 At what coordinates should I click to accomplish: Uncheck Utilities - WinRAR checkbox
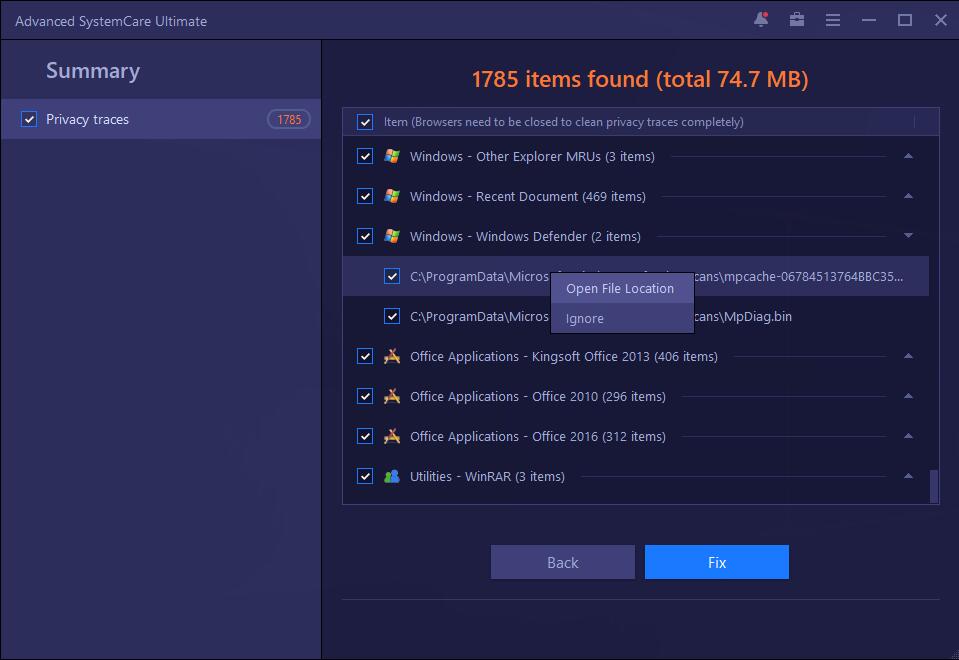[x=365, y=476]
